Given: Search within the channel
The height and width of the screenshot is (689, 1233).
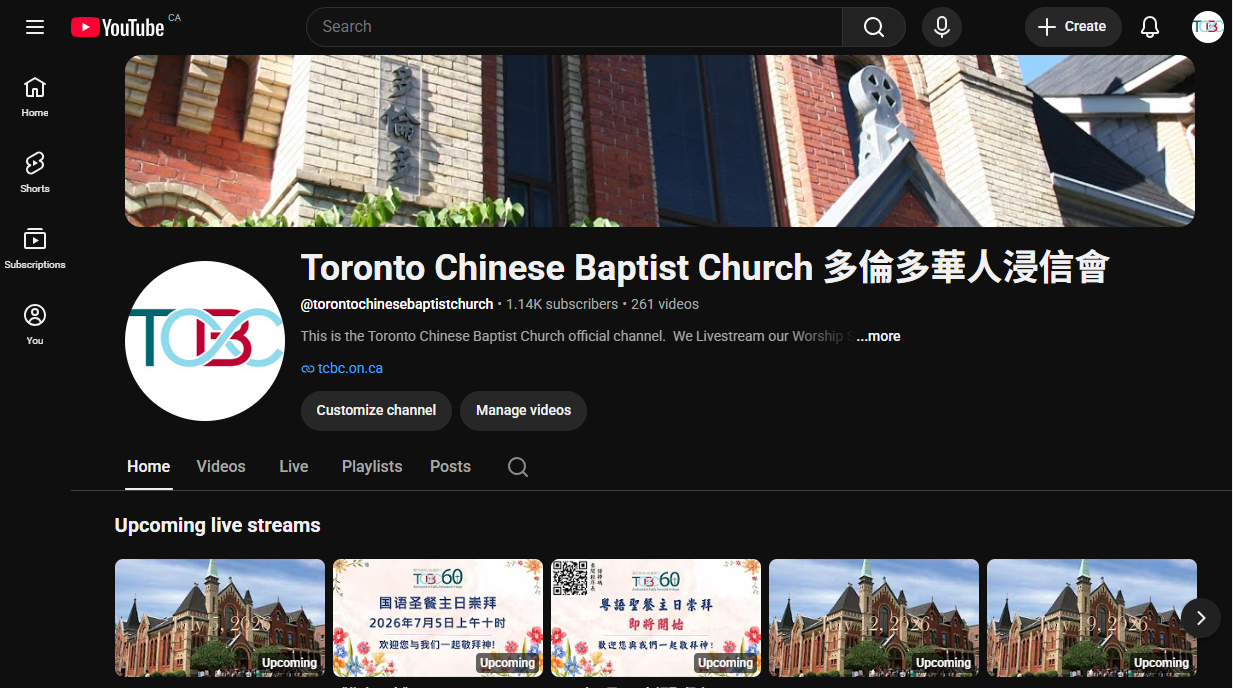Looking at the screenshot, I should pyautogui.click(x=518, y=467).
